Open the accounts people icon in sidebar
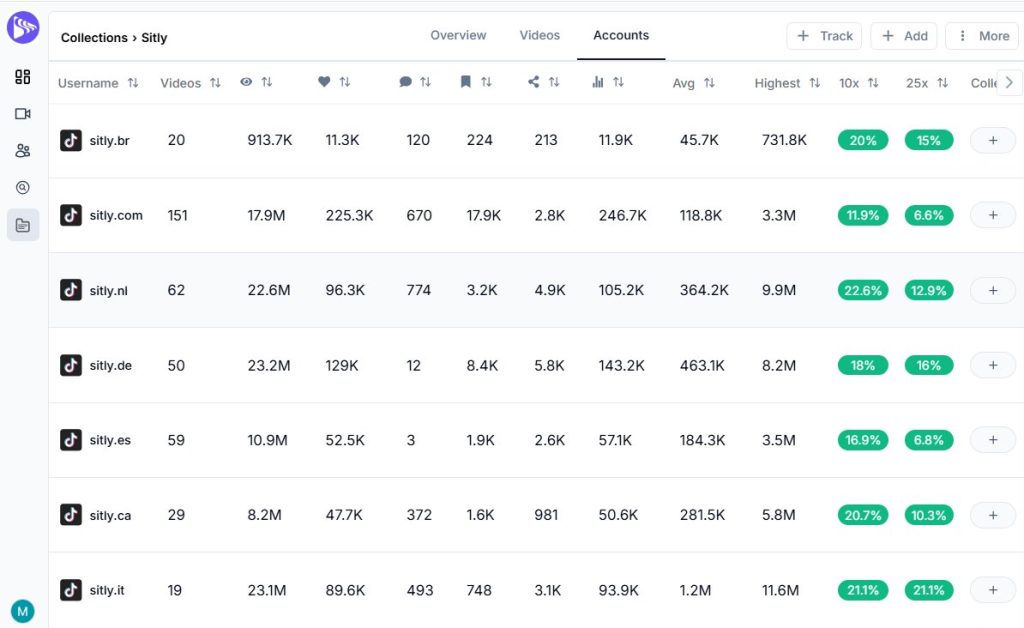The width and height of the screenshot is (1024, 628). 22,151
